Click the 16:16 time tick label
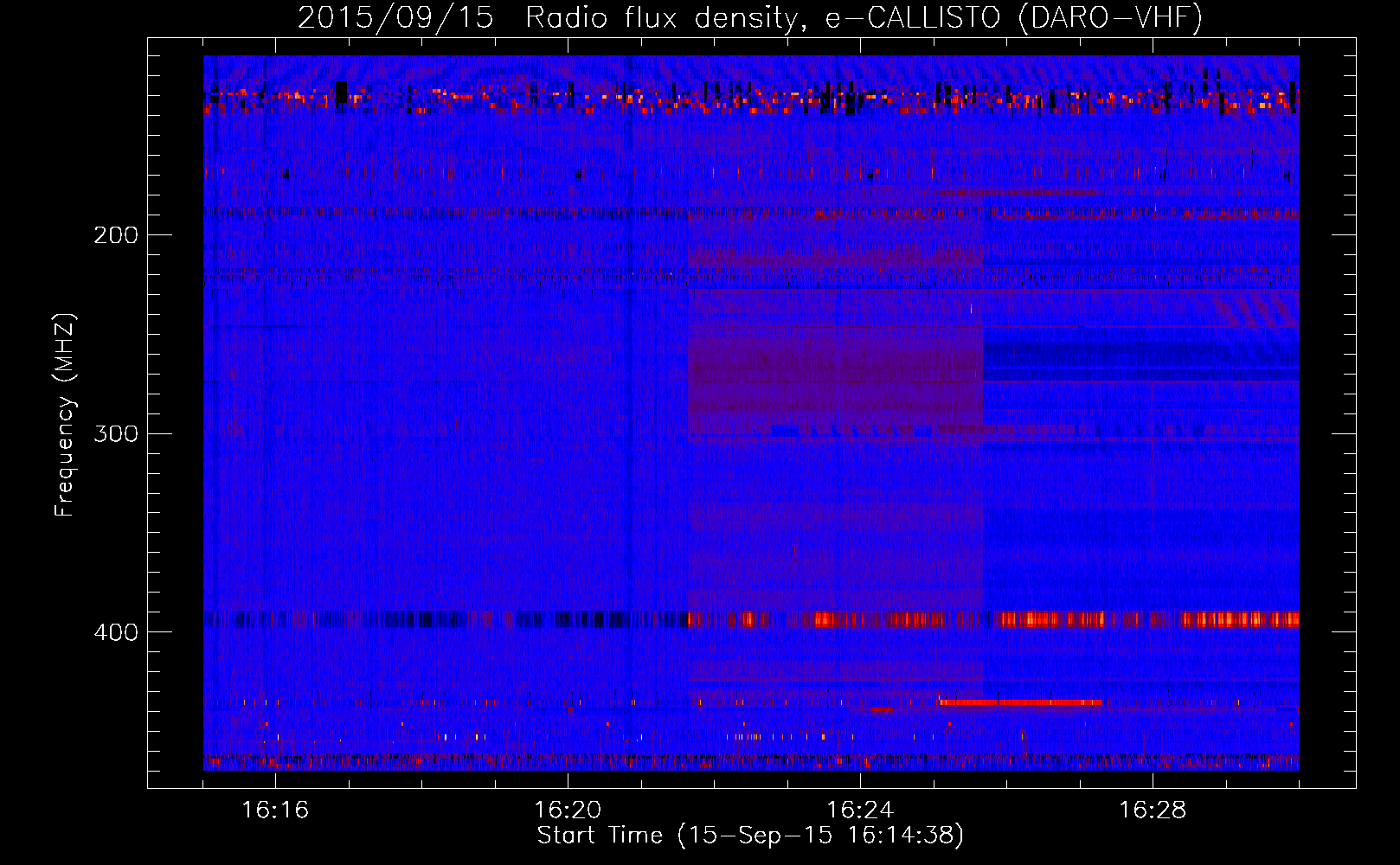Screen dimensions: 1400x865 coord(275,810)
